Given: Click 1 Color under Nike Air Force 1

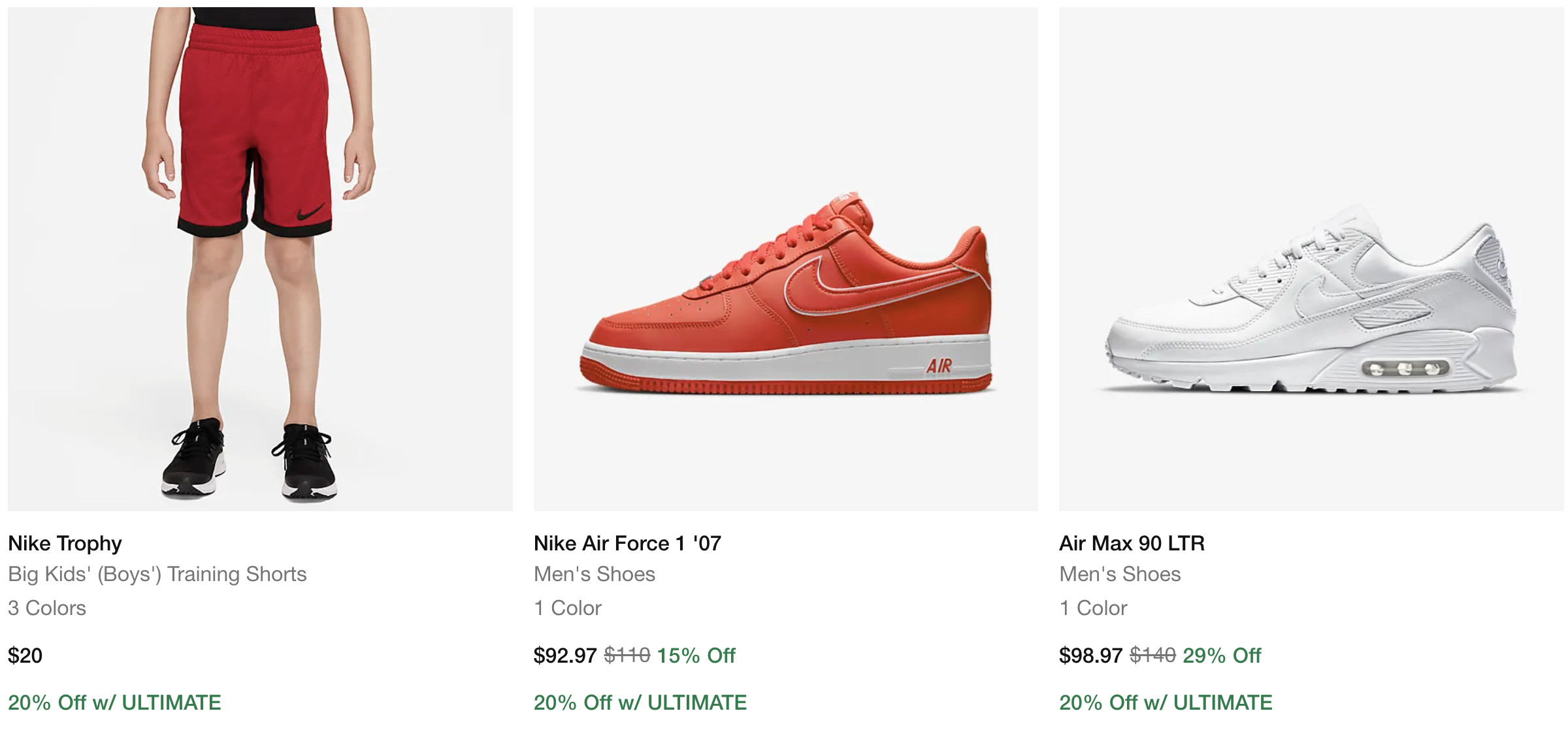Looking at the screenshot, I should coord(567,608).
